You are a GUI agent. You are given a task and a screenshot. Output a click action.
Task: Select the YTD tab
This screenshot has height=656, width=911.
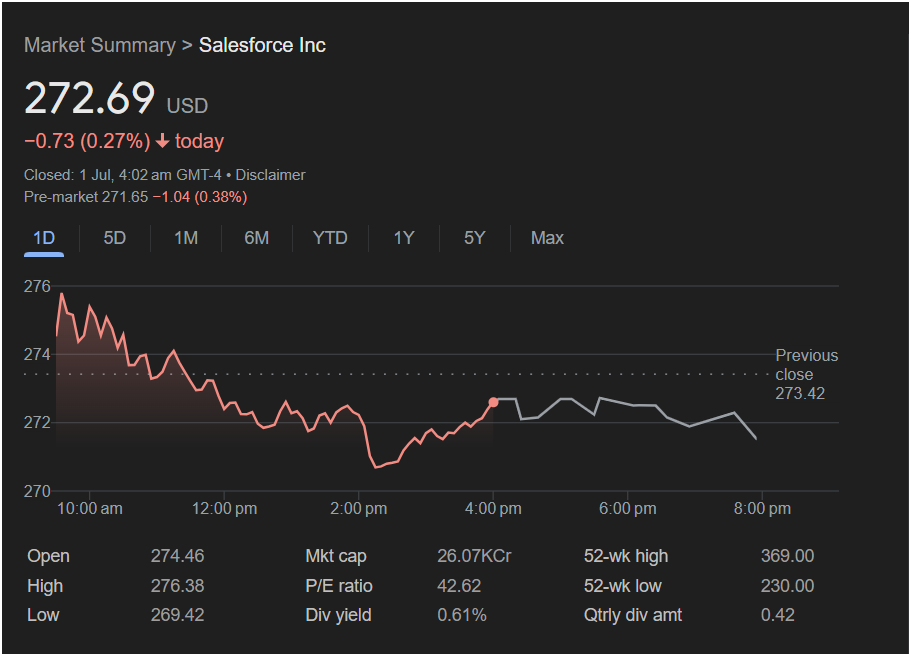330,238
